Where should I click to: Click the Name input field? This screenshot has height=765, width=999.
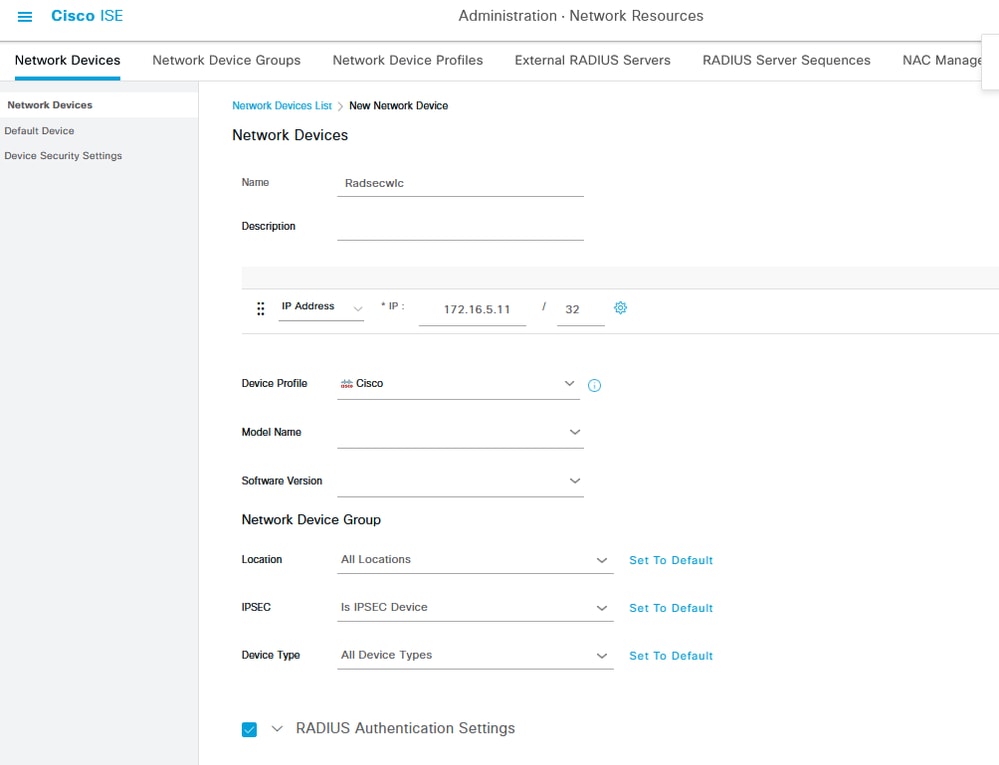click(x=460, y=183)
